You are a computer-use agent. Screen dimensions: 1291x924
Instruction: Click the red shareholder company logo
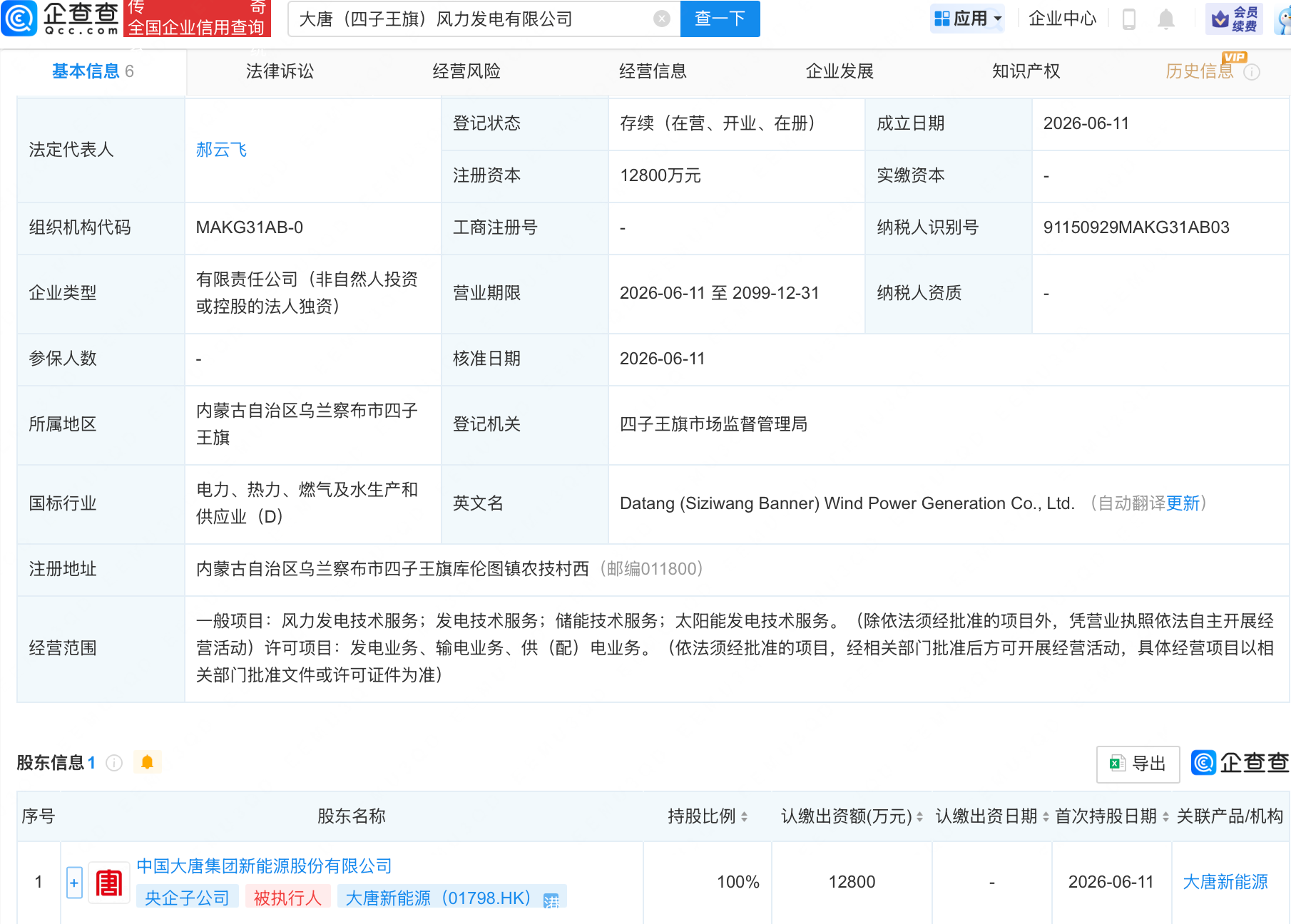coord(108,883)
